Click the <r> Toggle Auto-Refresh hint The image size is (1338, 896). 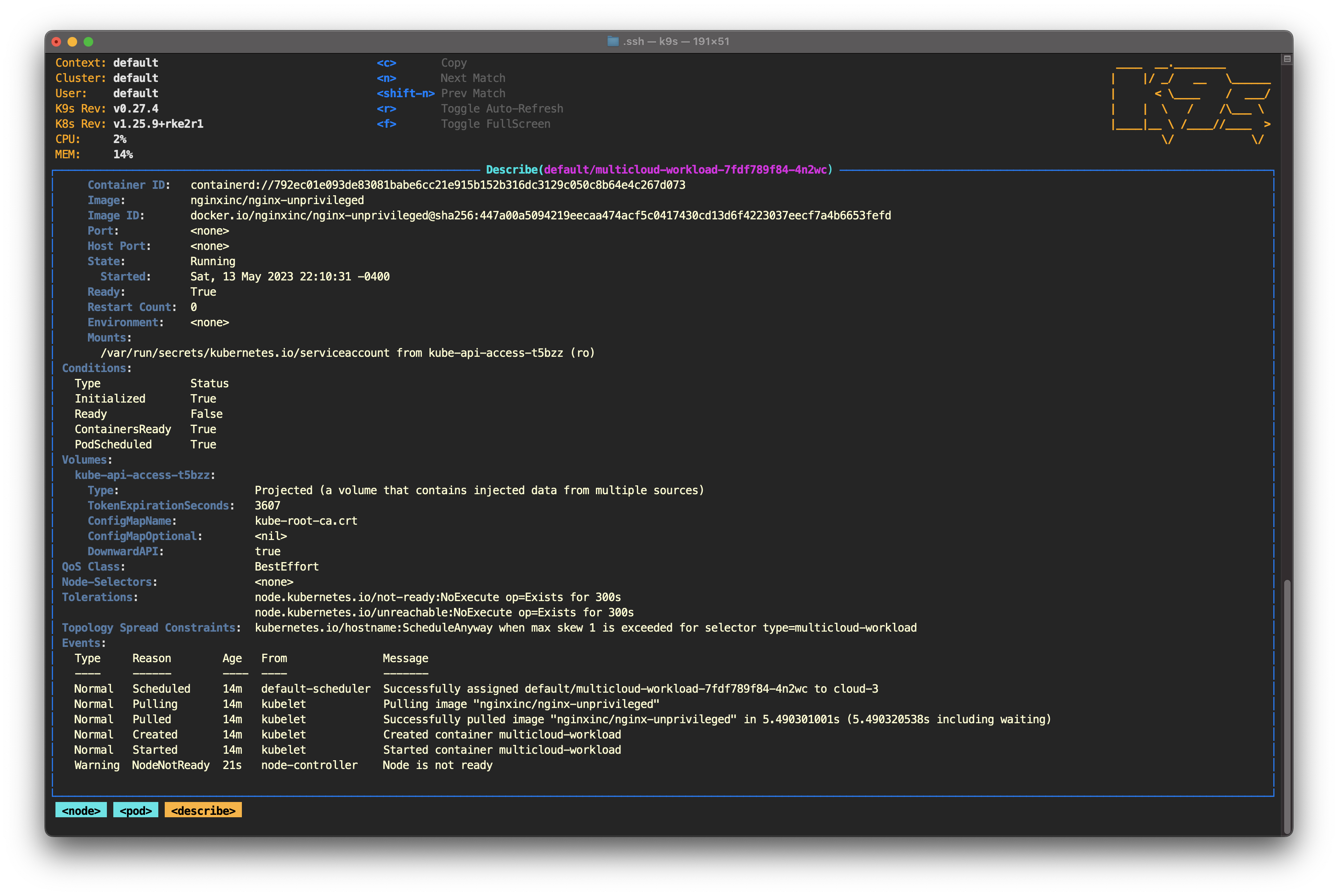tap(470, 108)
